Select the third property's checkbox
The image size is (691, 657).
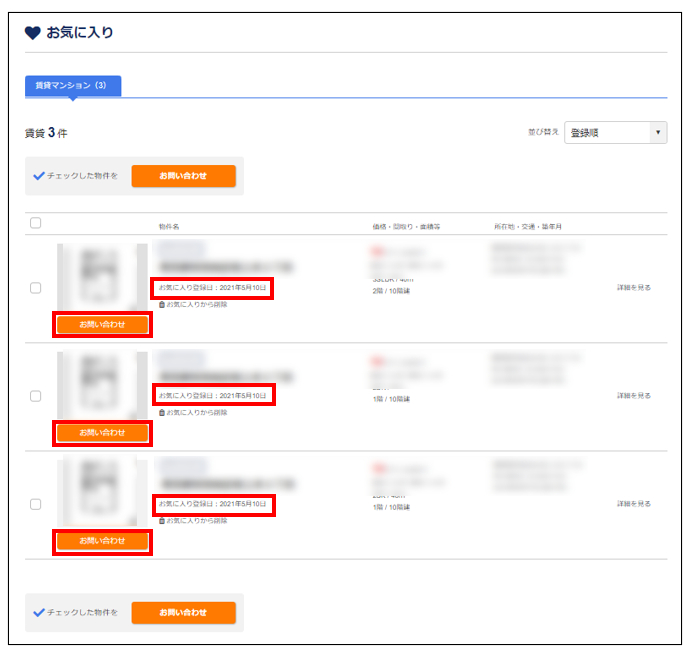(36, 504)
